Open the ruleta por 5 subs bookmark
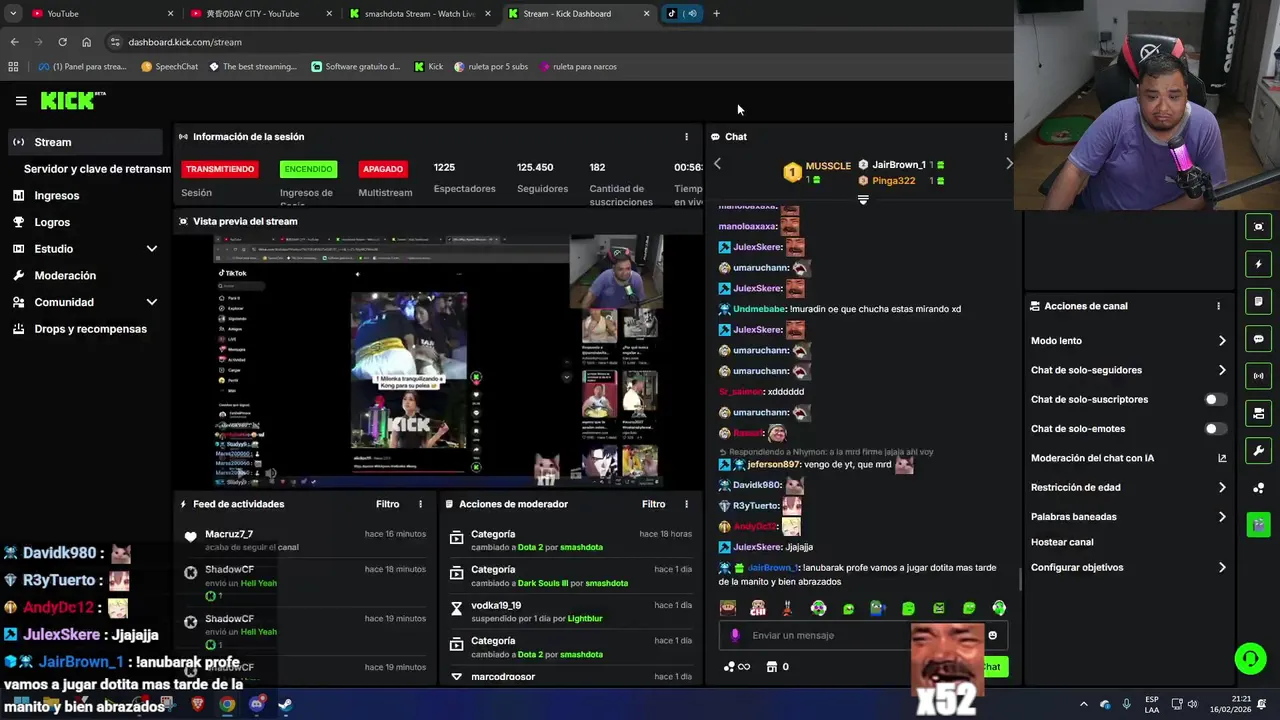Image resolution: width=1280 pixels, height=720 pixels. pyautogui.click(x=491, y=67)
